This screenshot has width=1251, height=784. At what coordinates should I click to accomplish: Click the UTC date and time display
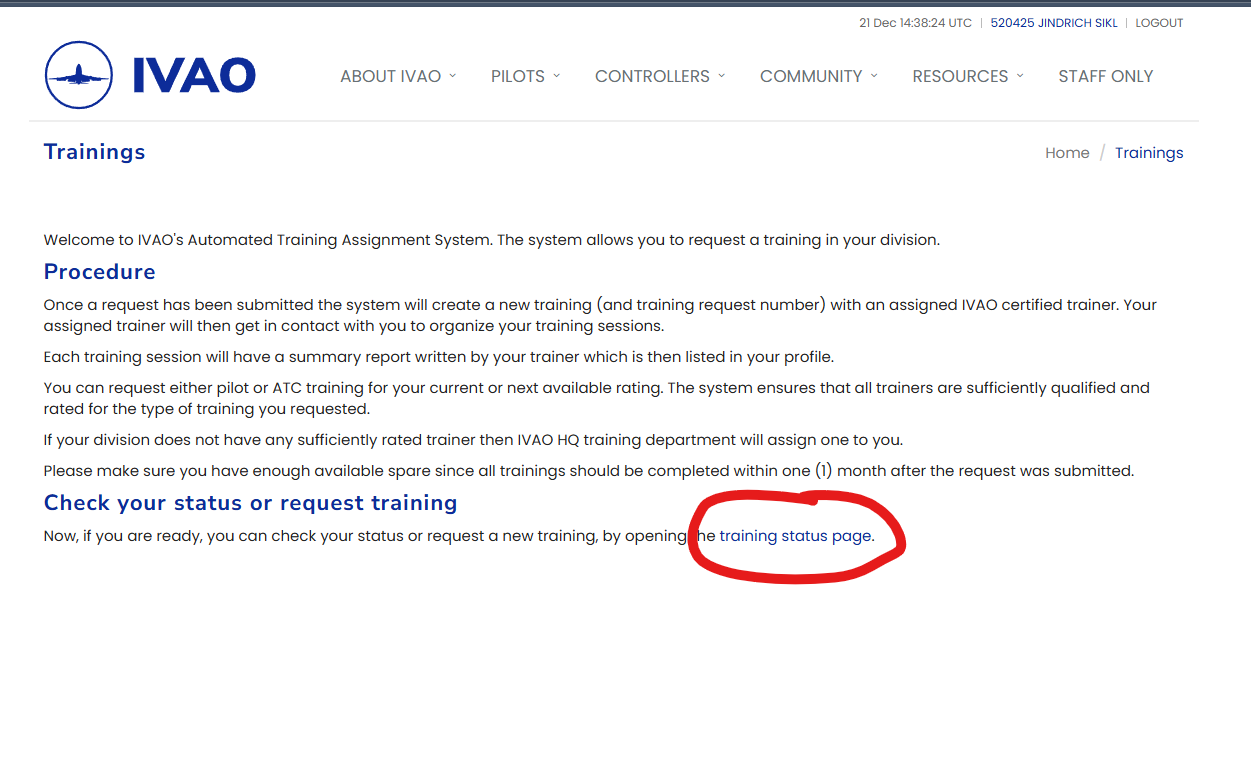click(x=915, y=23)
